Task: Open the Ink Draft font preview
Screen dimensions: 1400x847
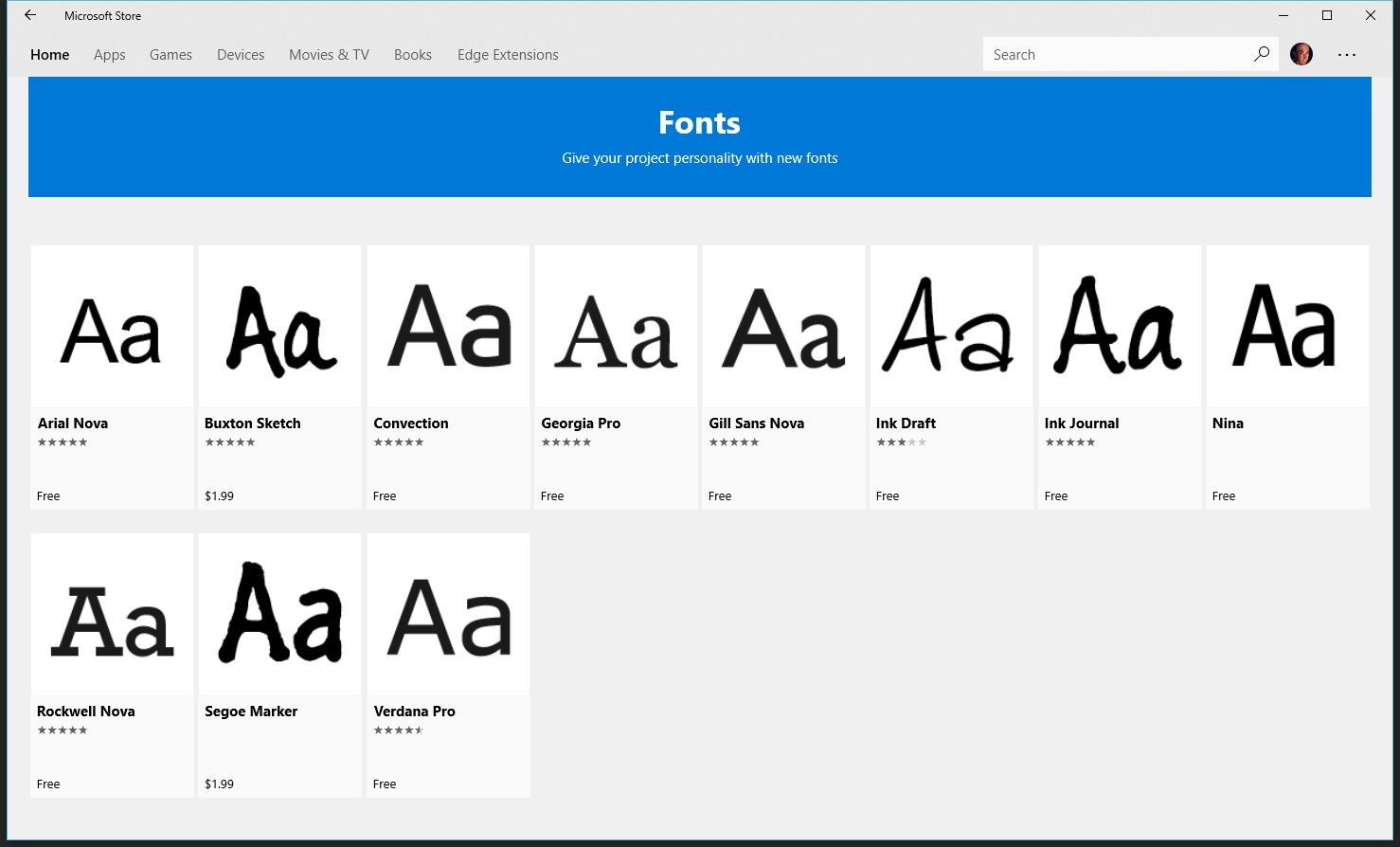Action: coord(951,327)
